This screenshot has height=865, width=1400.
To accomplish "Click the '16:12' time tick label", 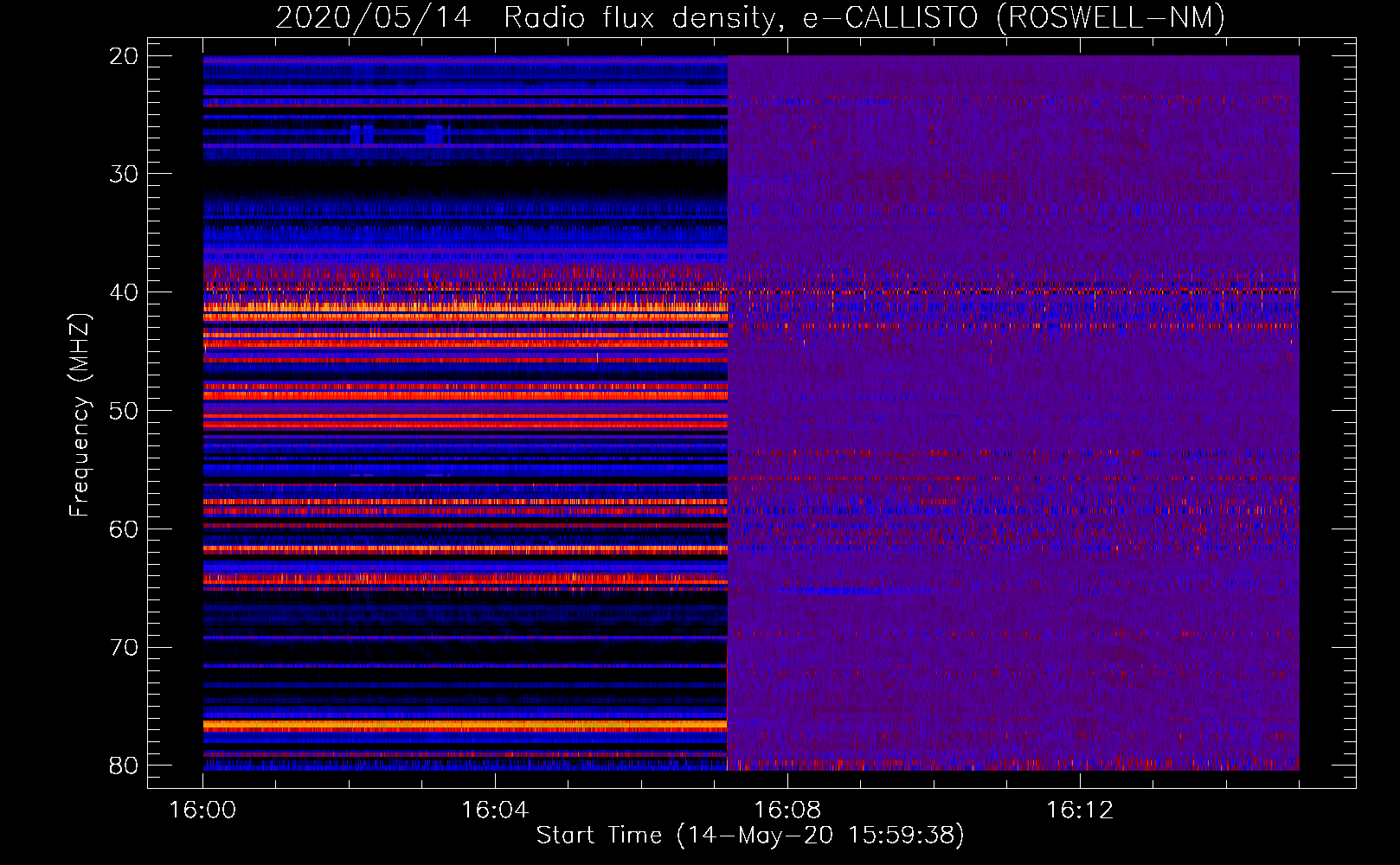I will (1080, 811).
